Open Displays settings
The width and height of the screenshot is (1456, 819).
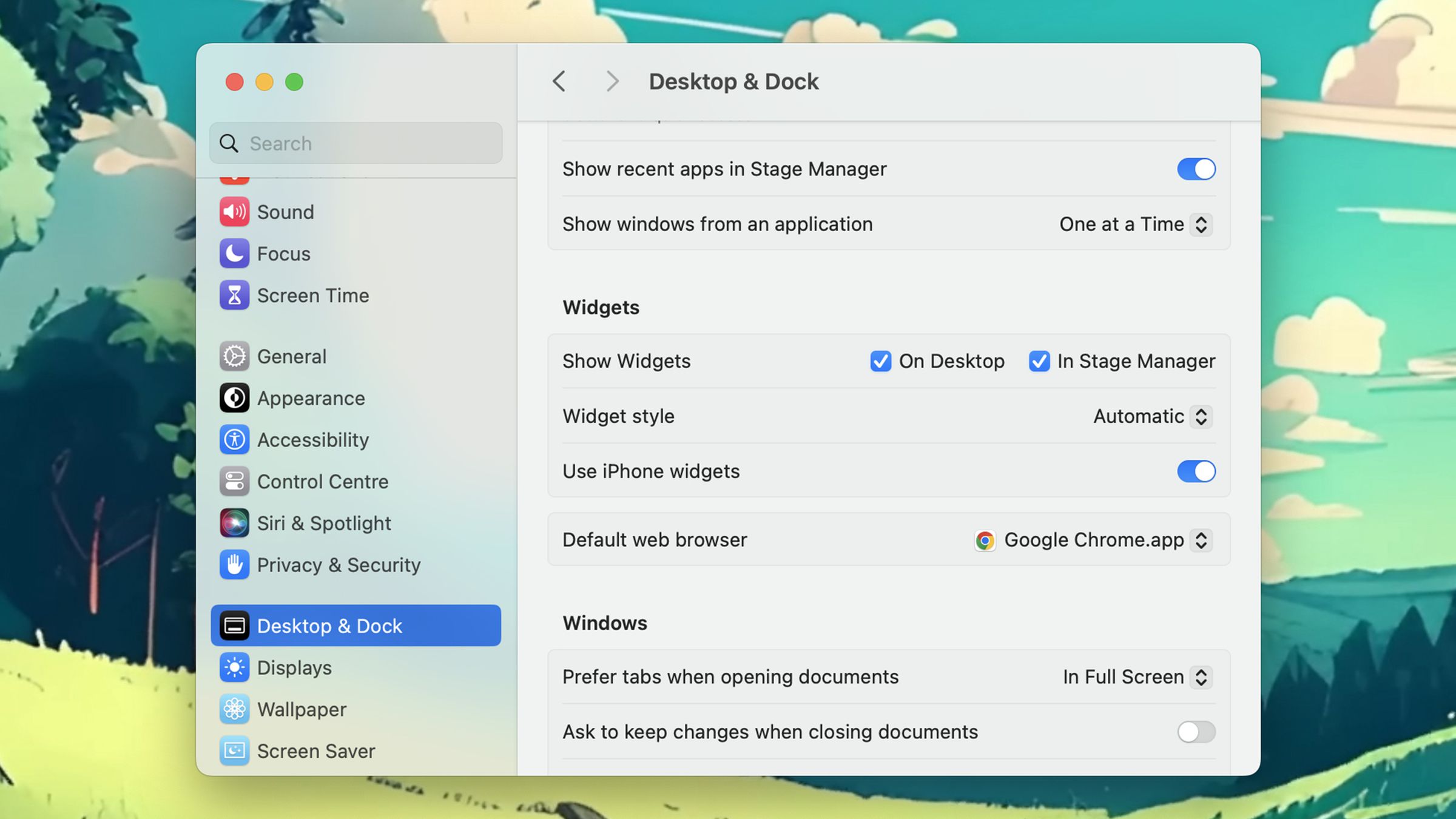294,667
